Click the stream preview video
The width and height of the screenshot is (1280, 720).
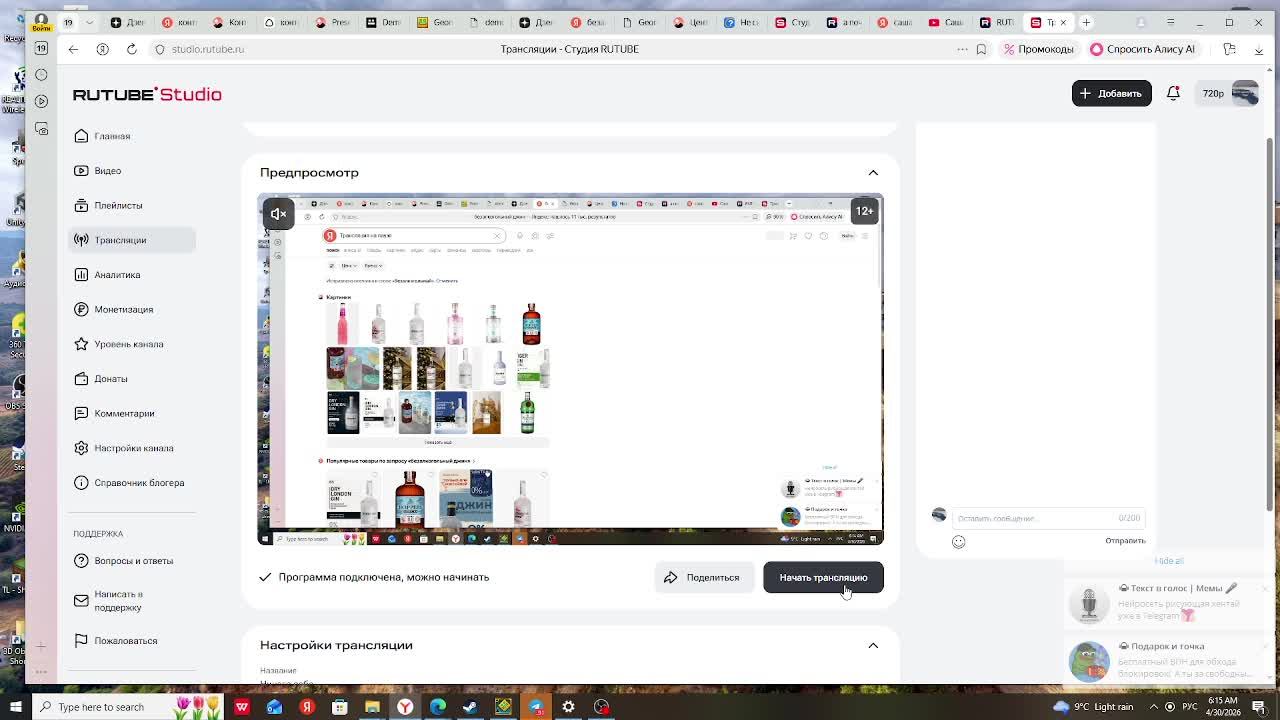click(x=570, y=369)
